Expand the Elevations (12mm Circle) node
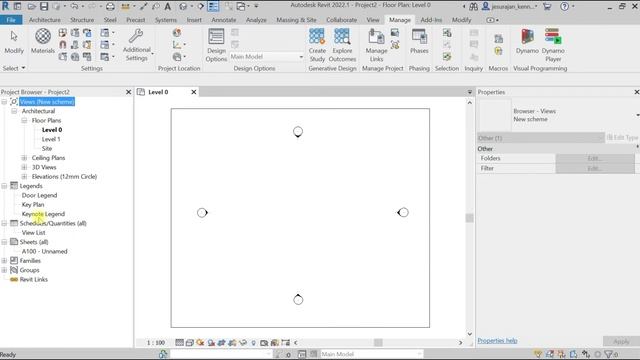Screen dimensions: 640x360 [24, 176]
